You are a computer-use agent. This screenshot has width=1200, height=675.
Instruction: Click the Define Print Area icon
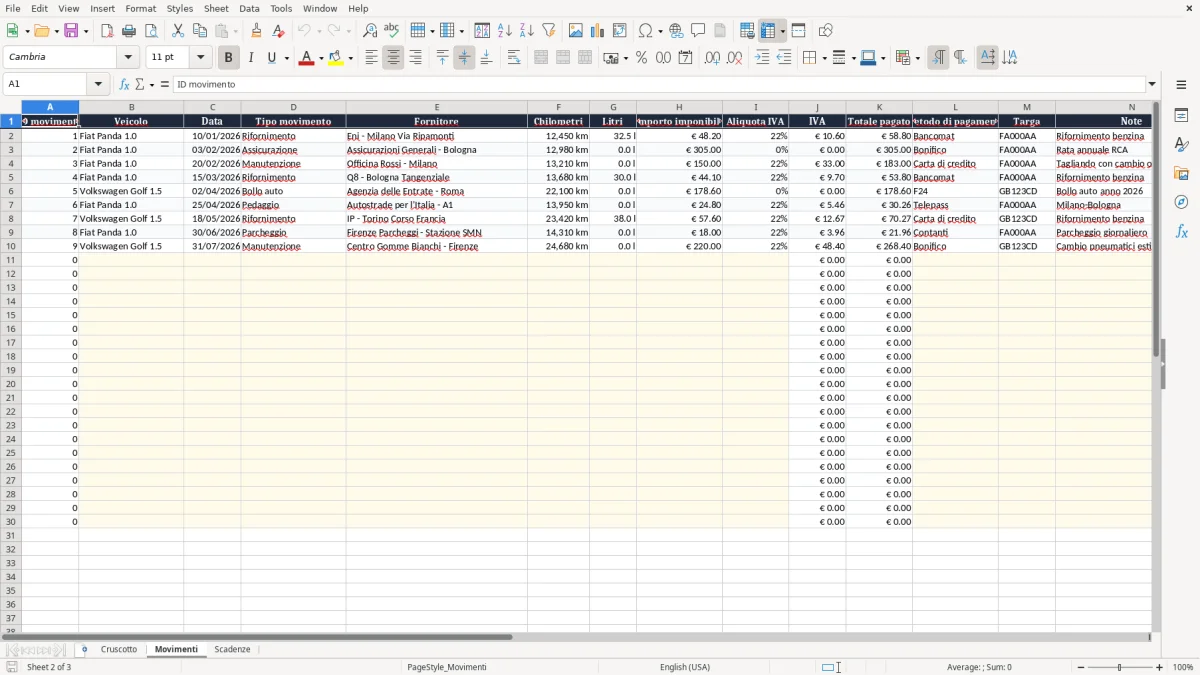747,31
